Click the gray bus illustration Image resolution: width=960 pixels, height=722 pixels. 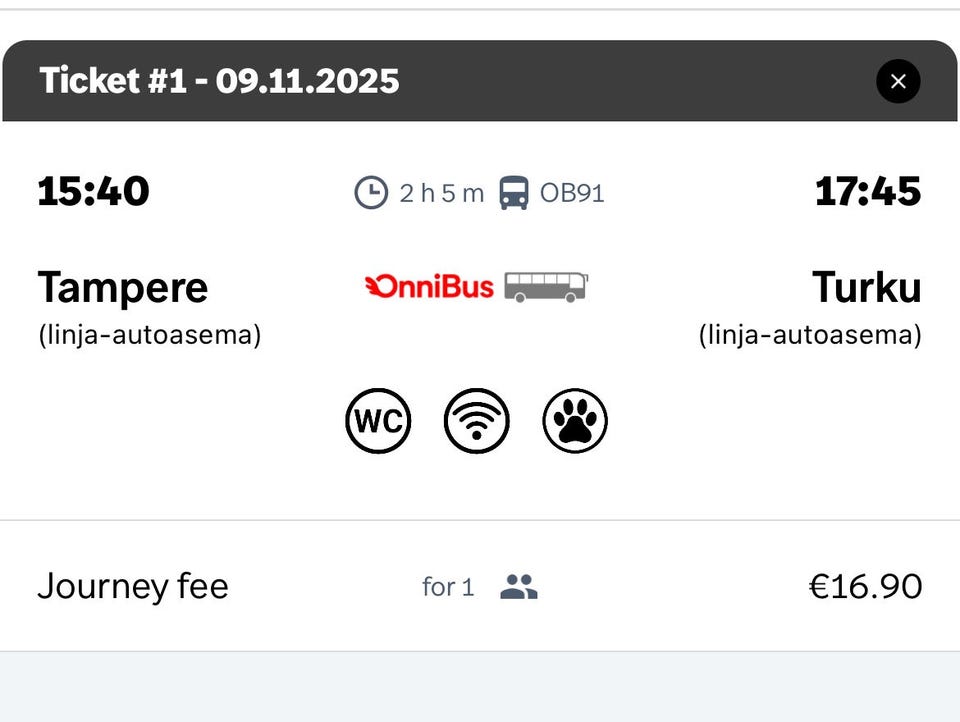545,287
